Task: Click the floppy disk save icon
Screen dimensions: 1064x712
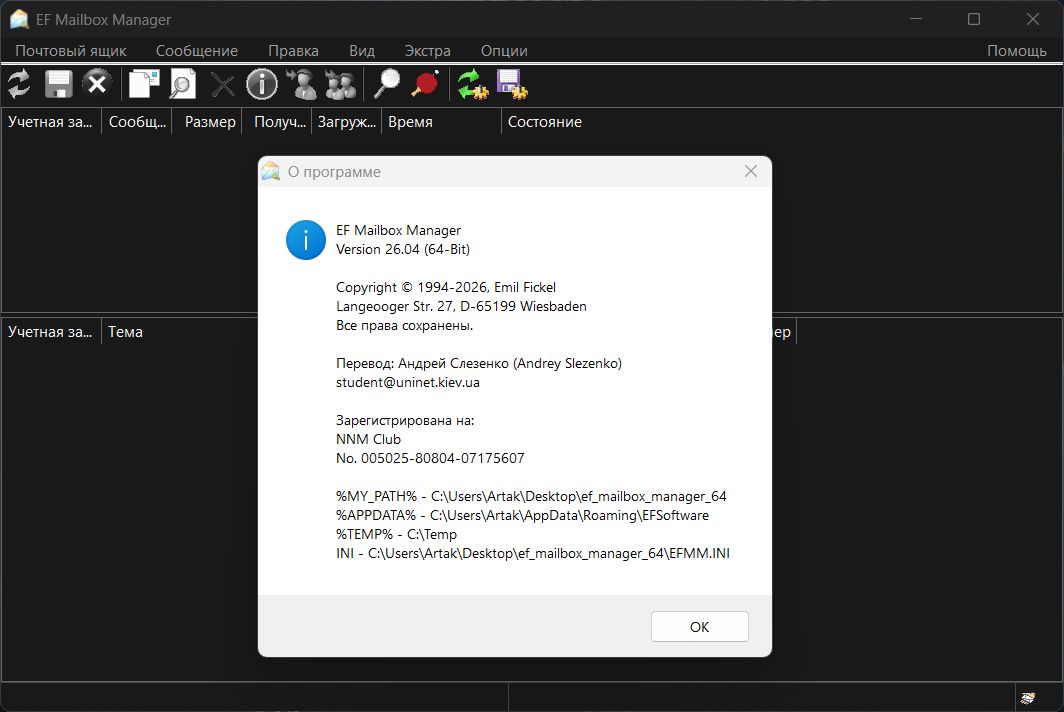Action: (58, 84)
